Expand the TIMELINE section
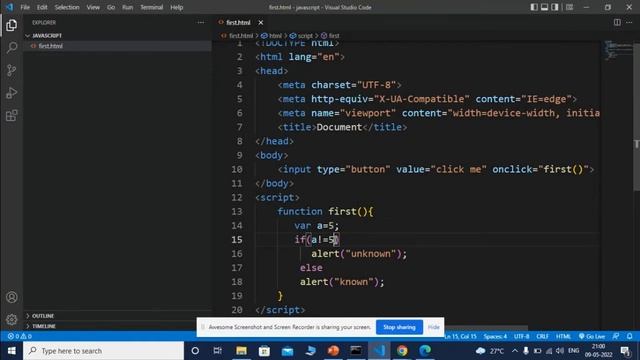The image size is (640, 360). pos(44,326)
